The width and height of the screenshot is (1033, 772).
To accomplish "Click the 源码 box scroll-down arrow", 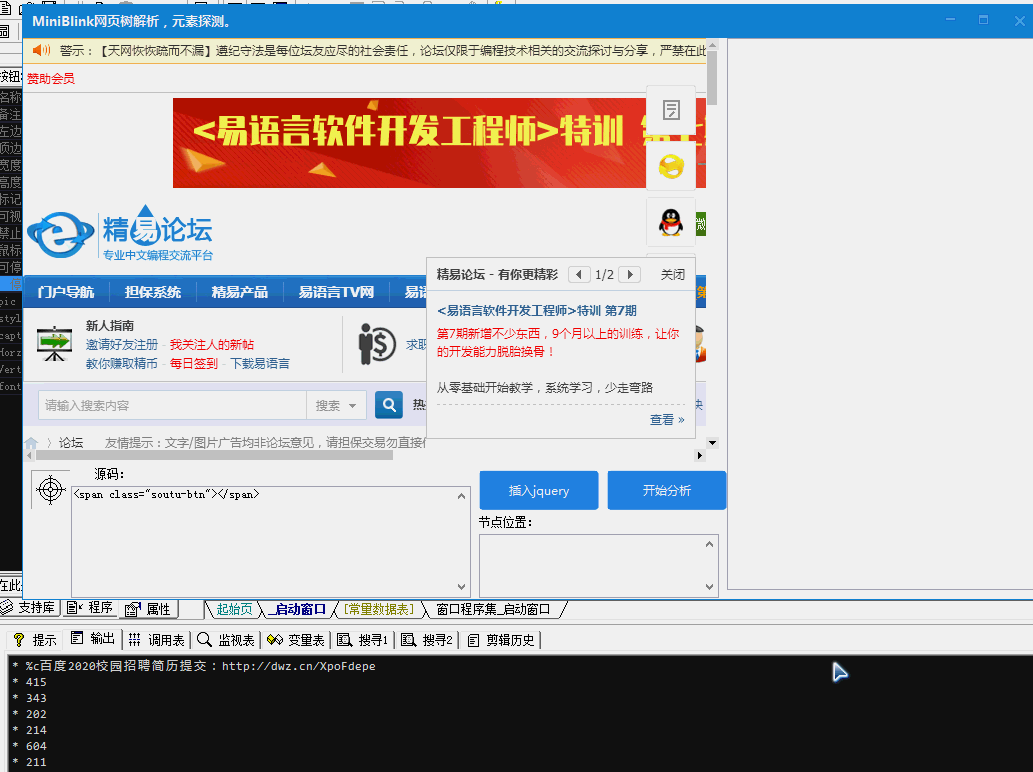I will point(461,586).
